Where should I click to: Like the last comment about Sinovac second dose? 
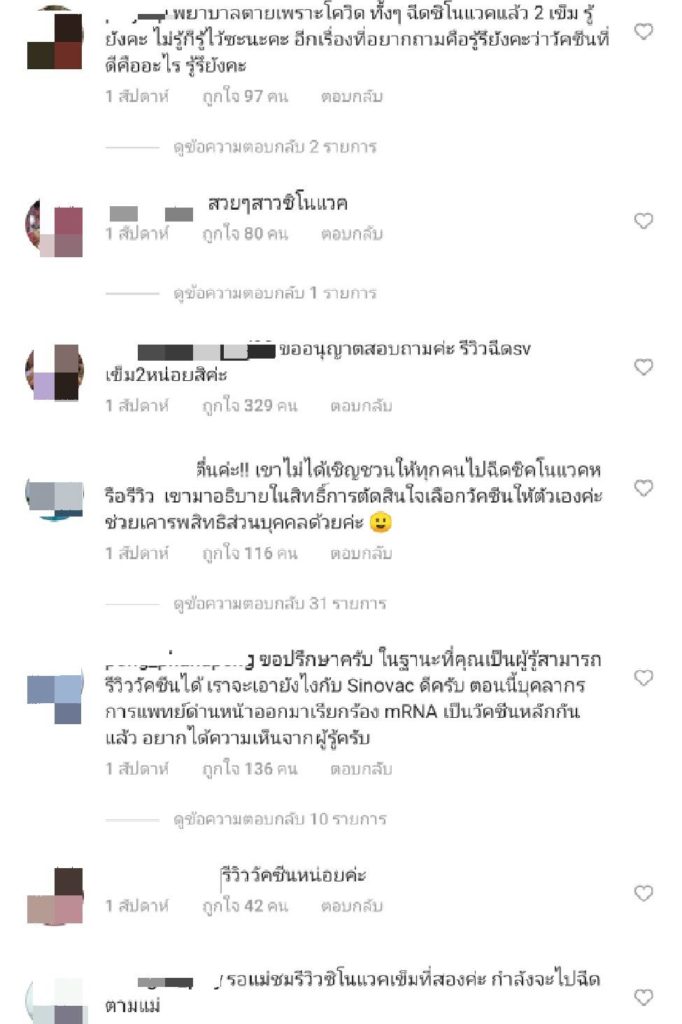tap(643, 997)
